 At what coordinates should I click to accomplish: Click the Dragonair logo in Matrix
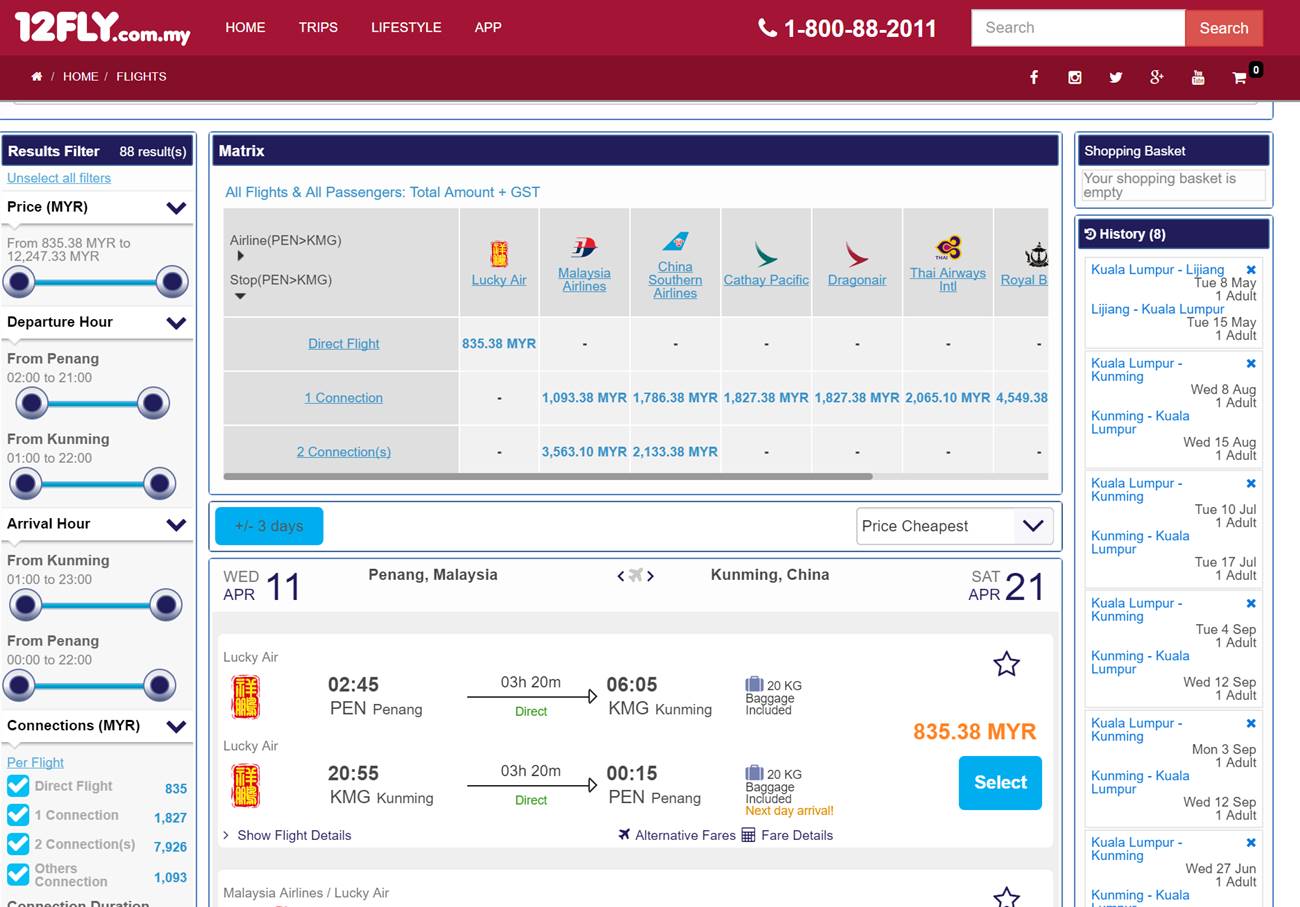[x=857, y=254]
